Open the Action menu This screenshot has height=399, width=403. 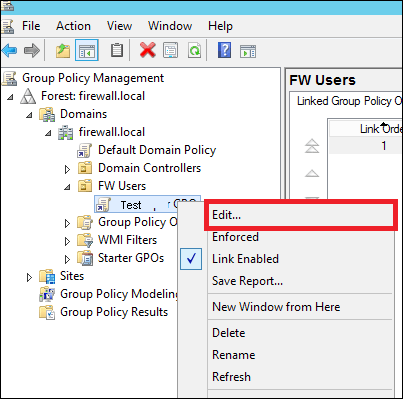(73, 26)
